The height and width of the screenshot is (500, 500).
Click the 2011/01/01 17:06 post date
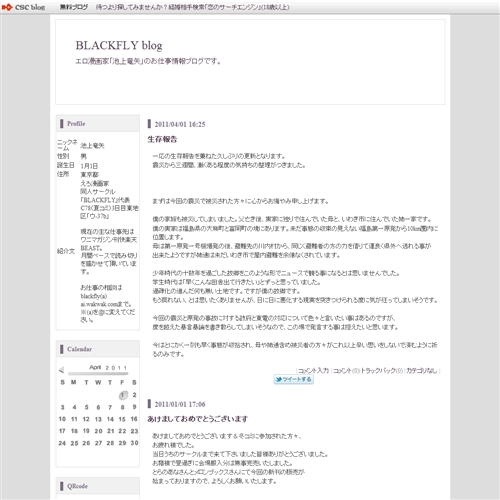click(x=180, y=404)
